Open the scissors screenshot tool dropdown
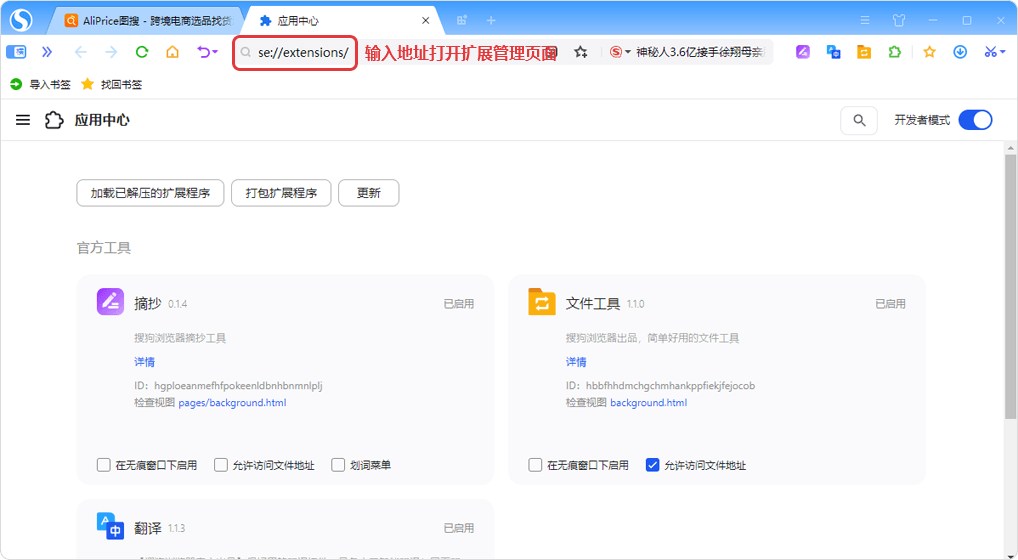 click(x=1002, y=52)
